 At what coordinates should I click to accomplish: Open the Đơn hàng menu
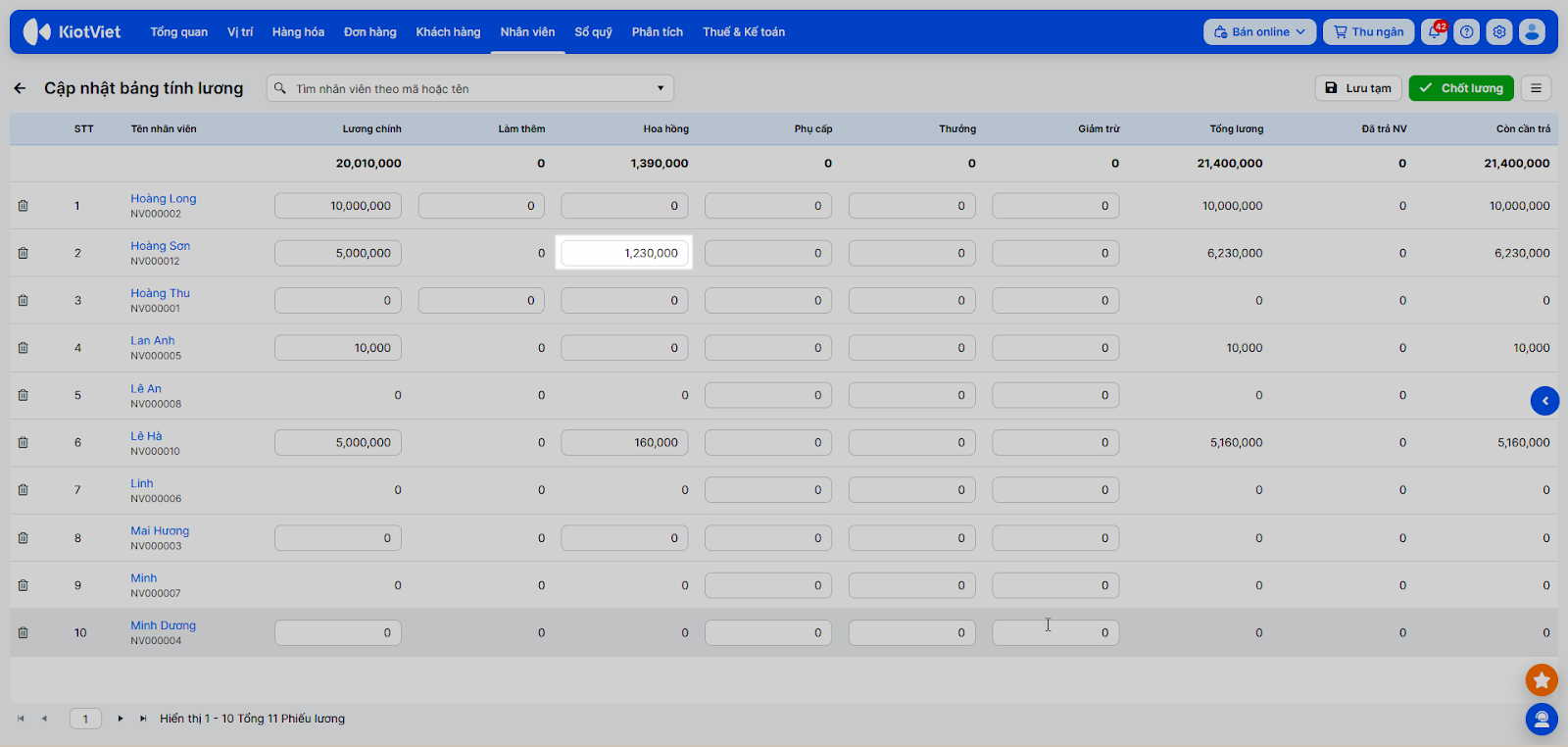[370, 32]
